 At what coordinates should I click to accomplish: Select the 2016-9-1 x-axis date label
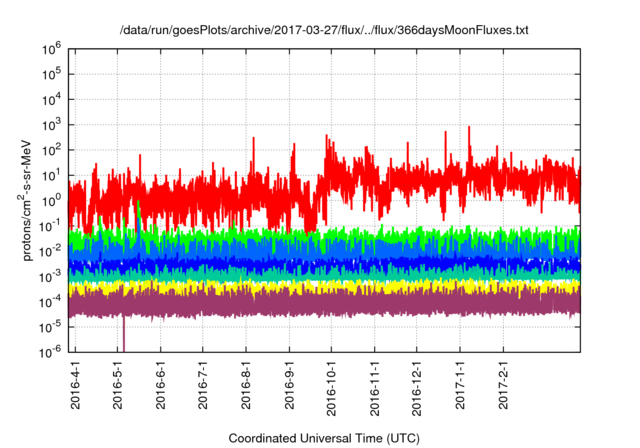tap(289, 383)
